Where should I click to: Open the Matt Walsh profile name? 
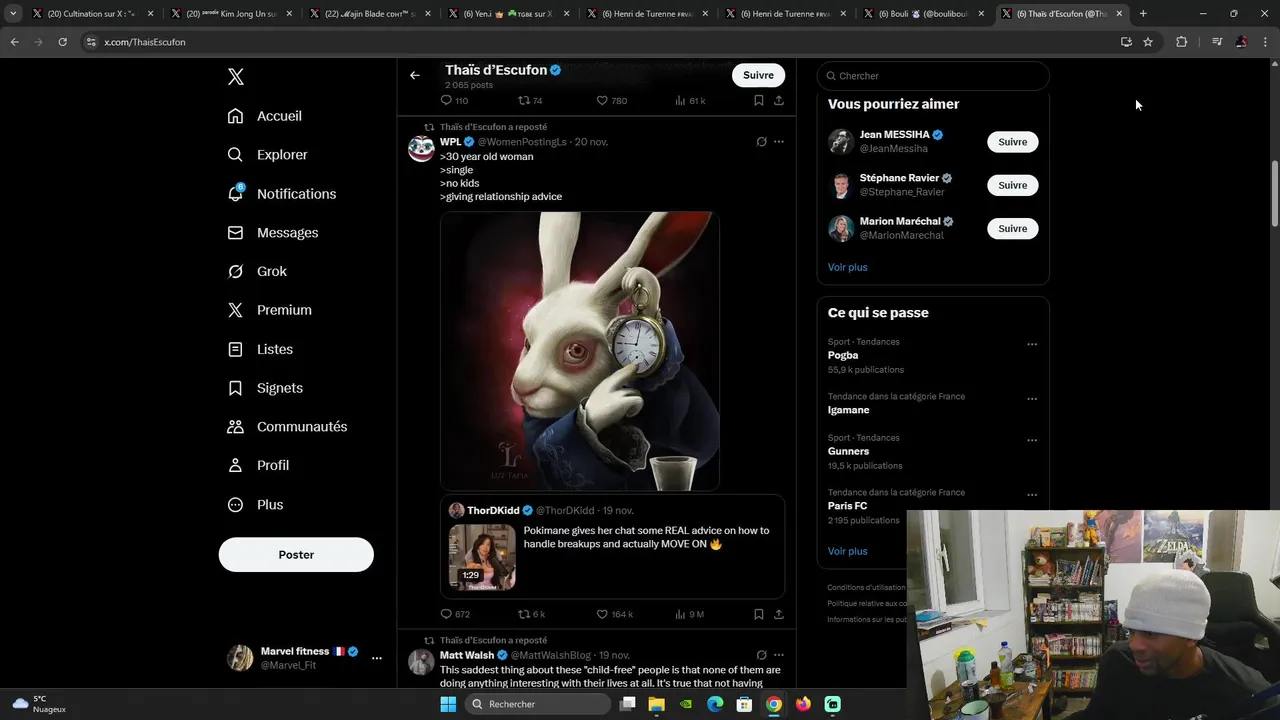(x=467, y=655)
